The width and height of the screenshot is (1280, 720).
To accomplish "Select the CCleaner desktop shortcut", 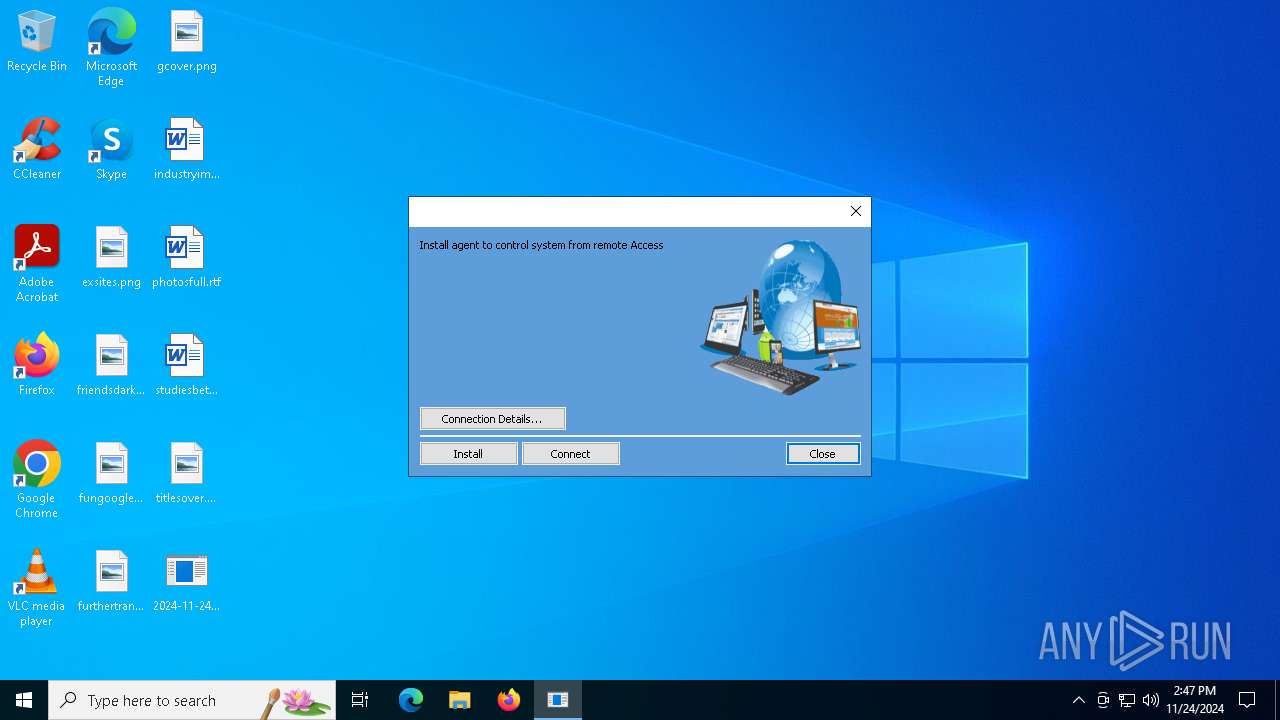I will (x=37, y=150).
